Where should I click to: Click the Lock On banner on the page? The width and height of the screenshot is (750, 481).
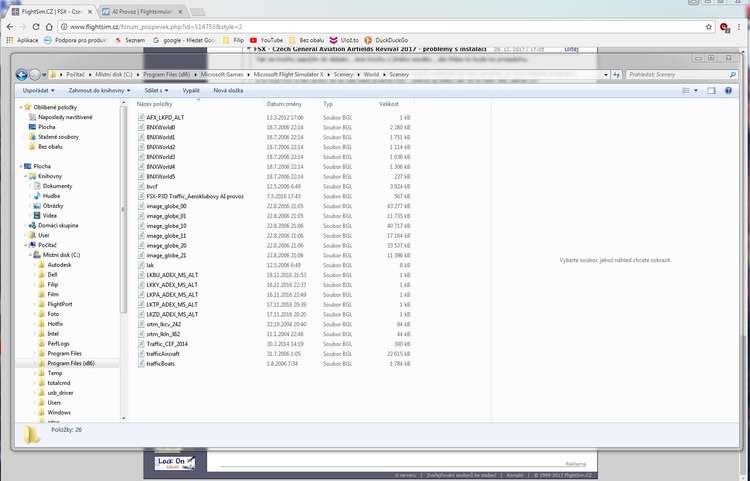tap(175, 462)
